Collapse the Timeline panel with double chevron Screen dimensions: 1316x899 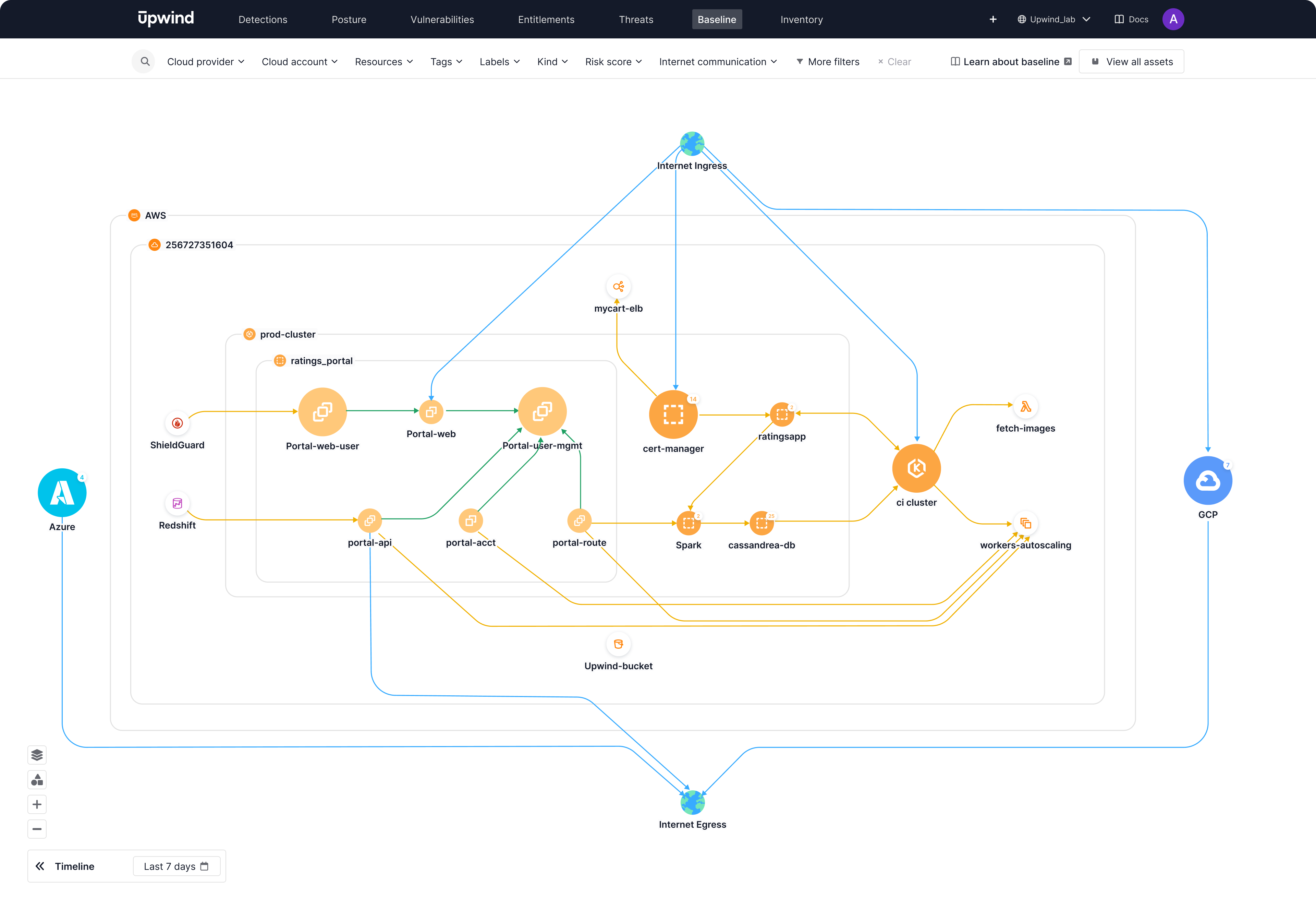(40, 866)
